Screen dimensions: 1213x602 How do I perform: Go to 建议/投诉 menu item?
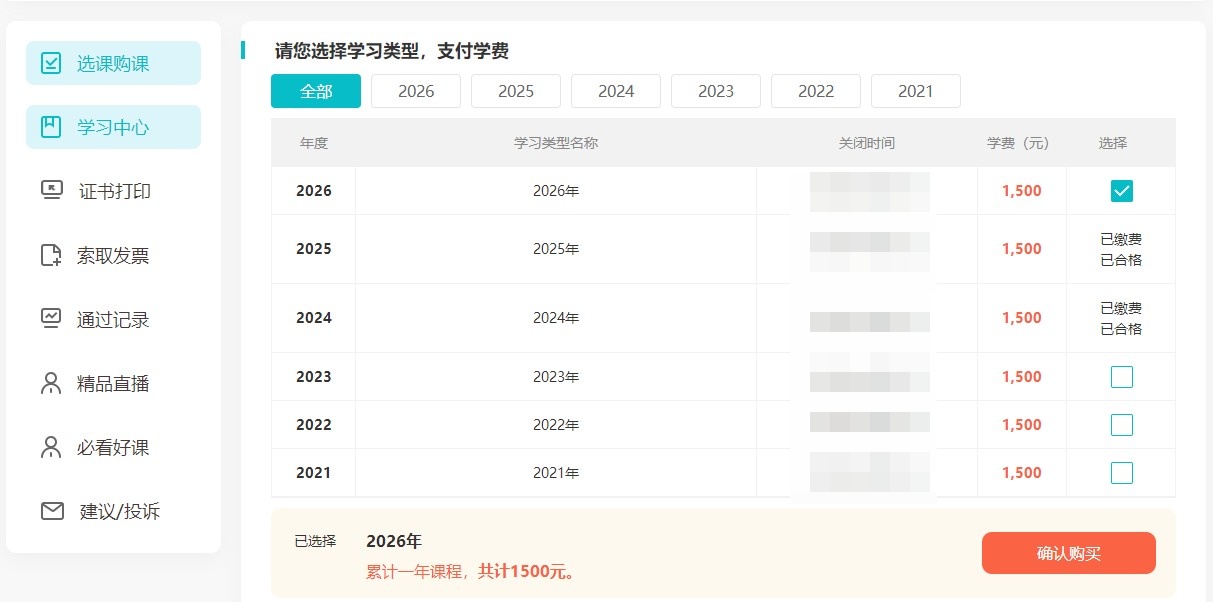(x=119, y=512)
